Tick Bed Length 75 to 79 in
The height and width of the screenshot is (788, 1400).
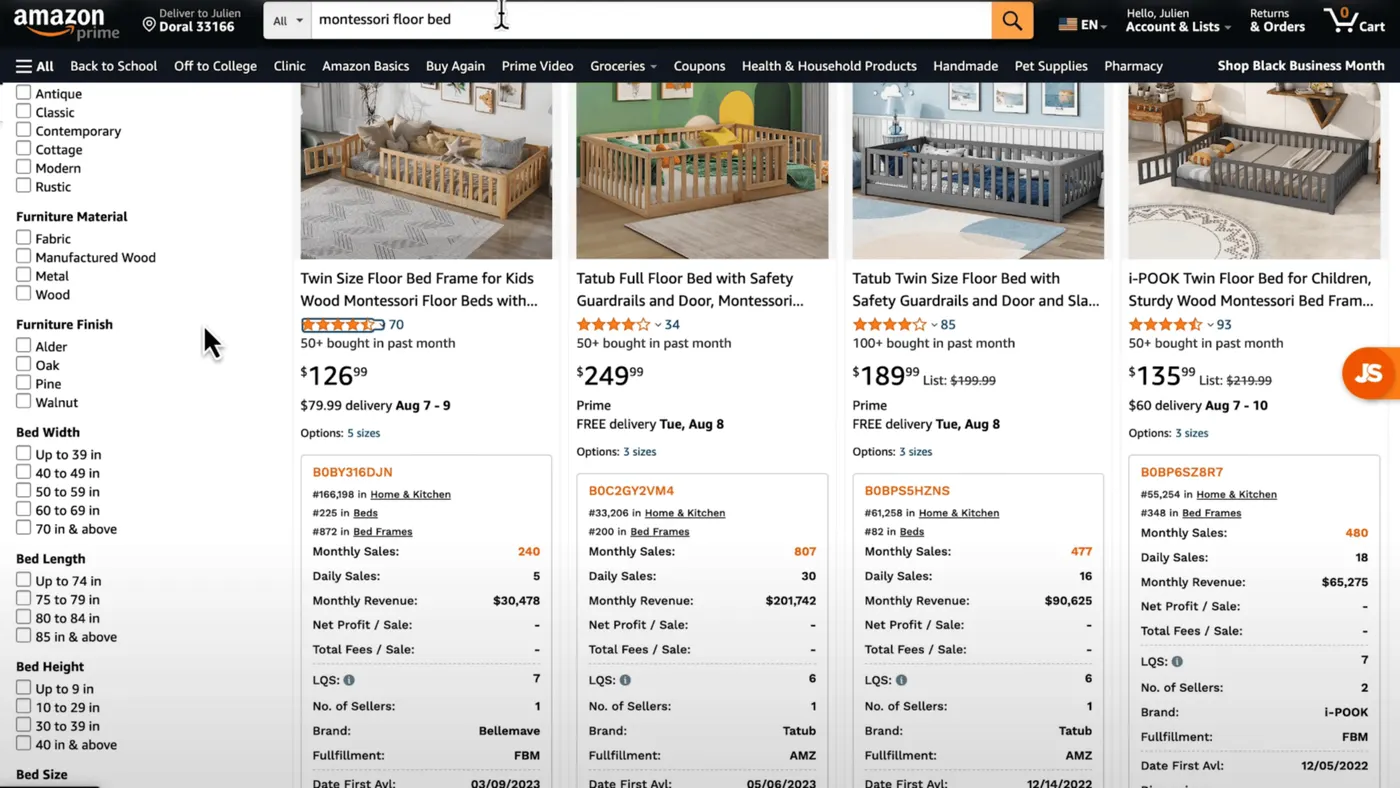tap(23, 598)
